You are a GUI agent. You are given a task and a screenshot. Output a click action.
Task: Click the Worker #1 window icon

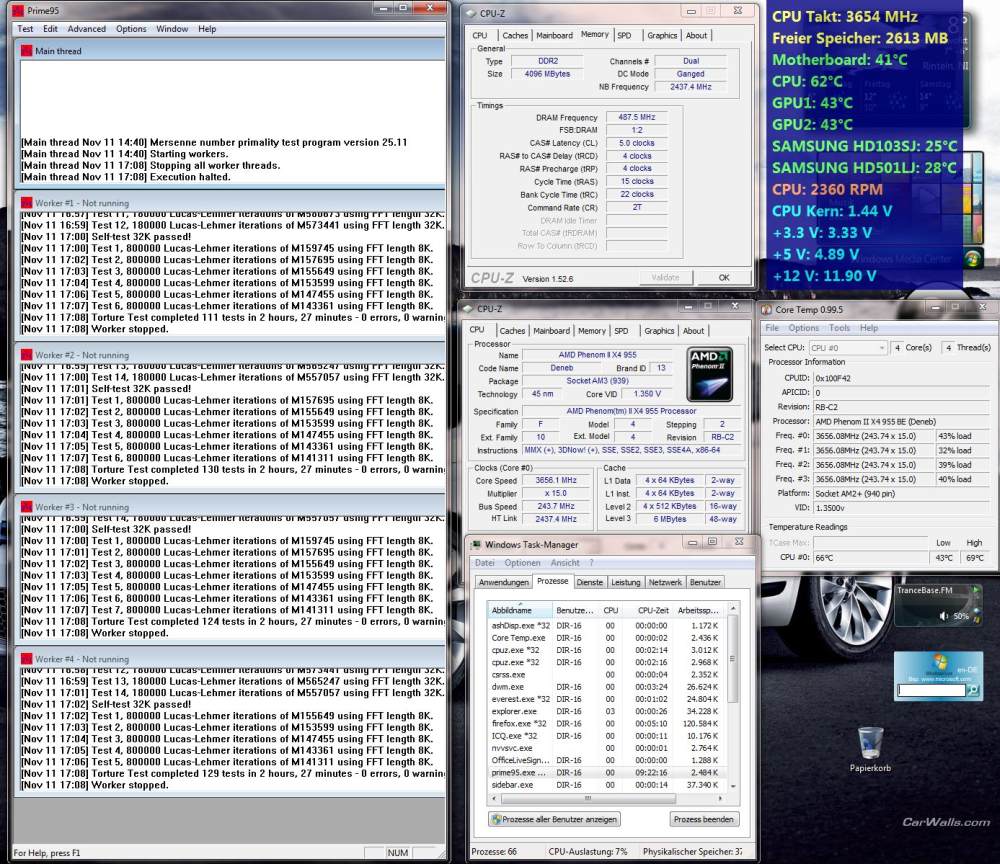pos(26,203)
